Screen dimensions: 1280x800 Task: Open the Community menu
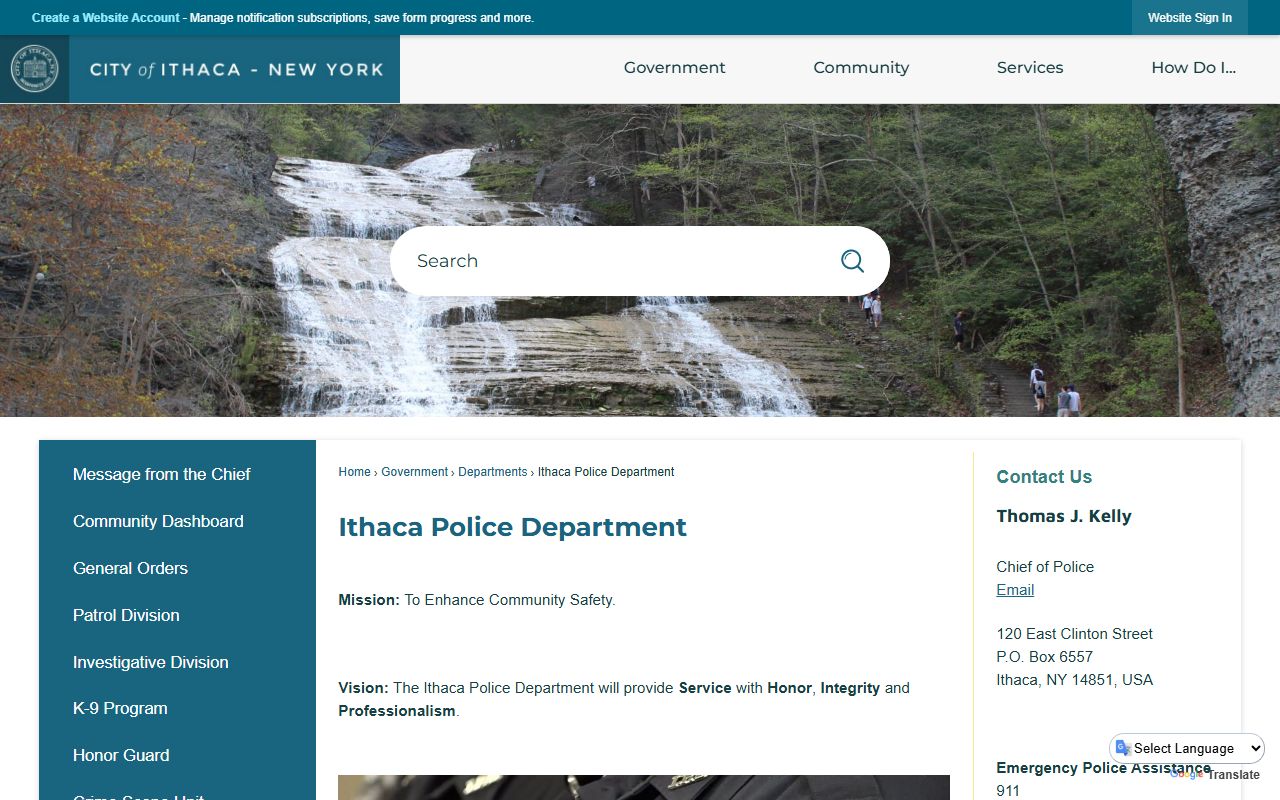pos(861,68)
